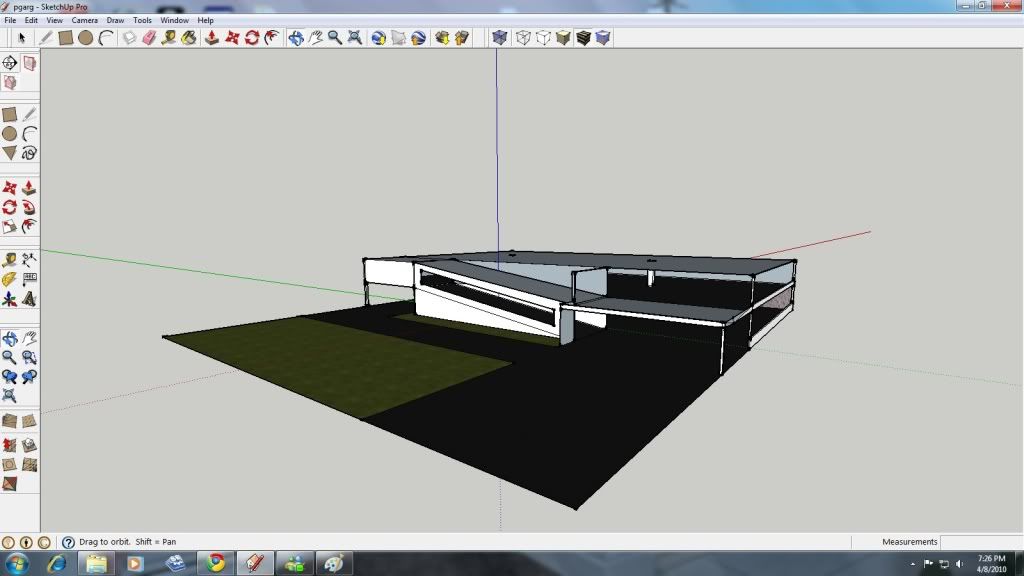The width and height of the screenshot is (1024, 576).
Task: Select the Polygon tool in left toolbar
Action: (x=9, y=153)
